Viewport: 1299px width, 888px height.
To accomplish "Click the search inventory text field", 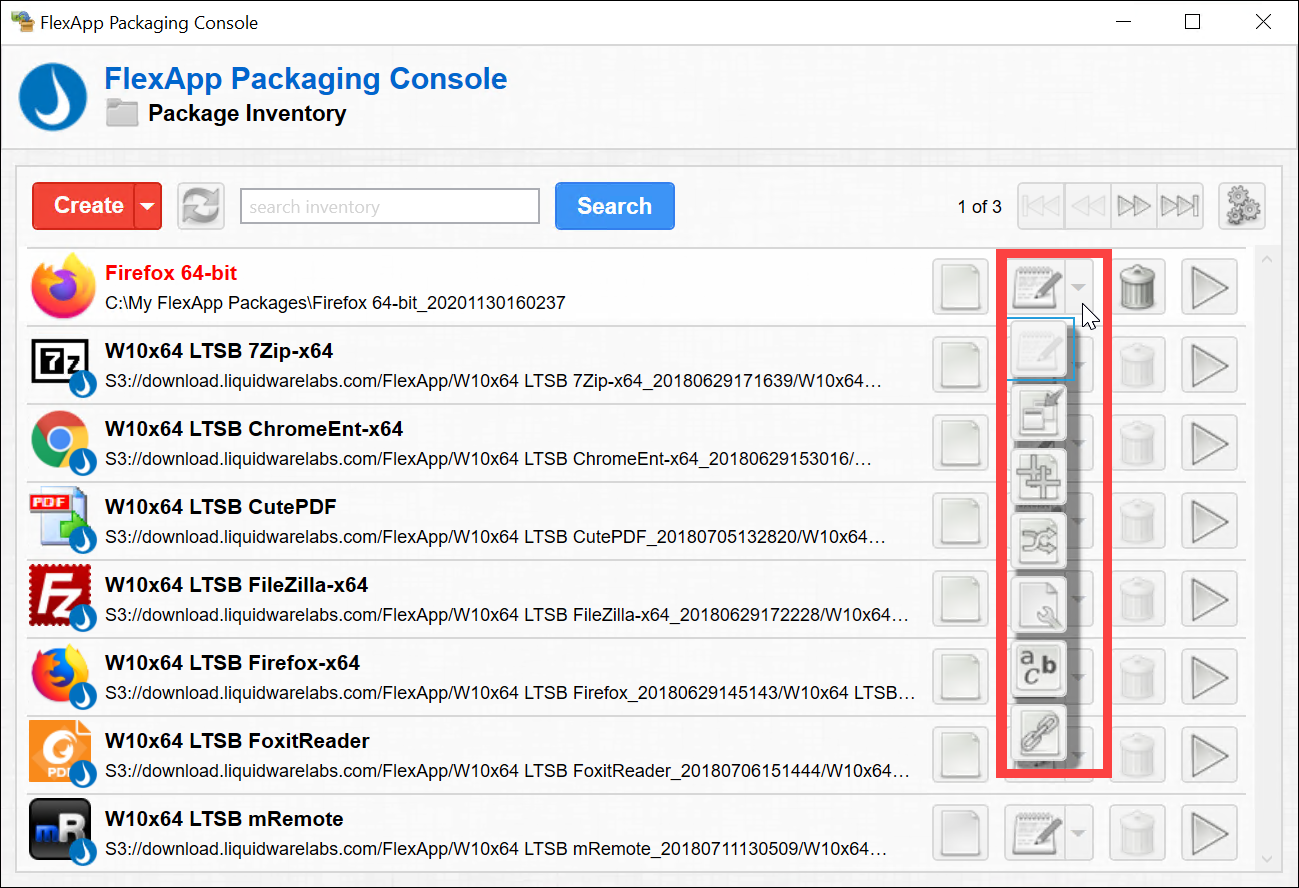I will click(390, 207).
